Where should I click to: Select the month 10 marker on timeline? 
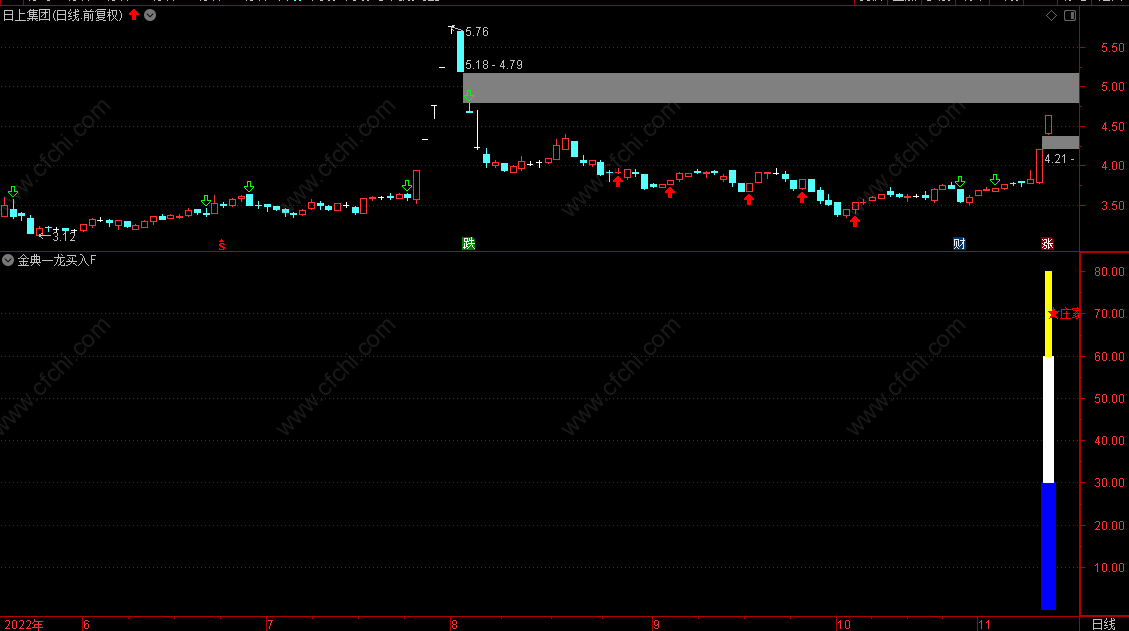pyautogui.click(x=844, y=625)
